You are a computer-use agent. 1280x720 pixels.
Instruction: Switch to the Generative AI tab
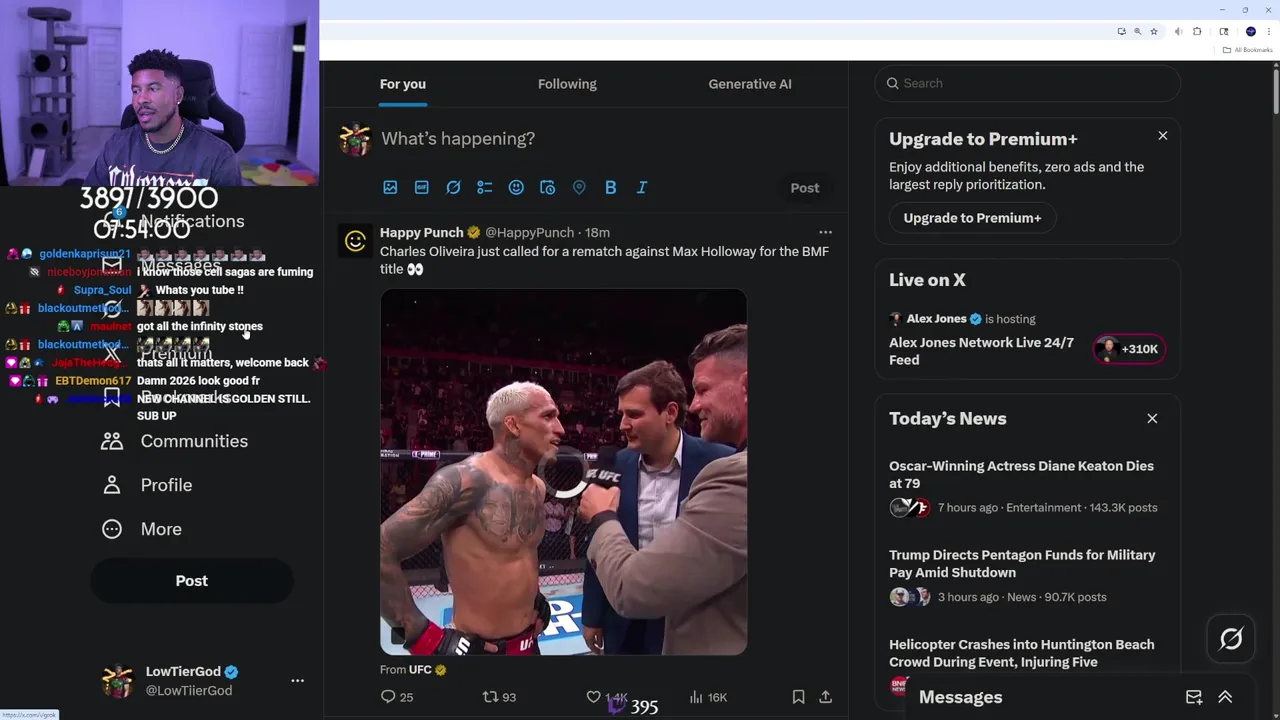pos(750,84)
